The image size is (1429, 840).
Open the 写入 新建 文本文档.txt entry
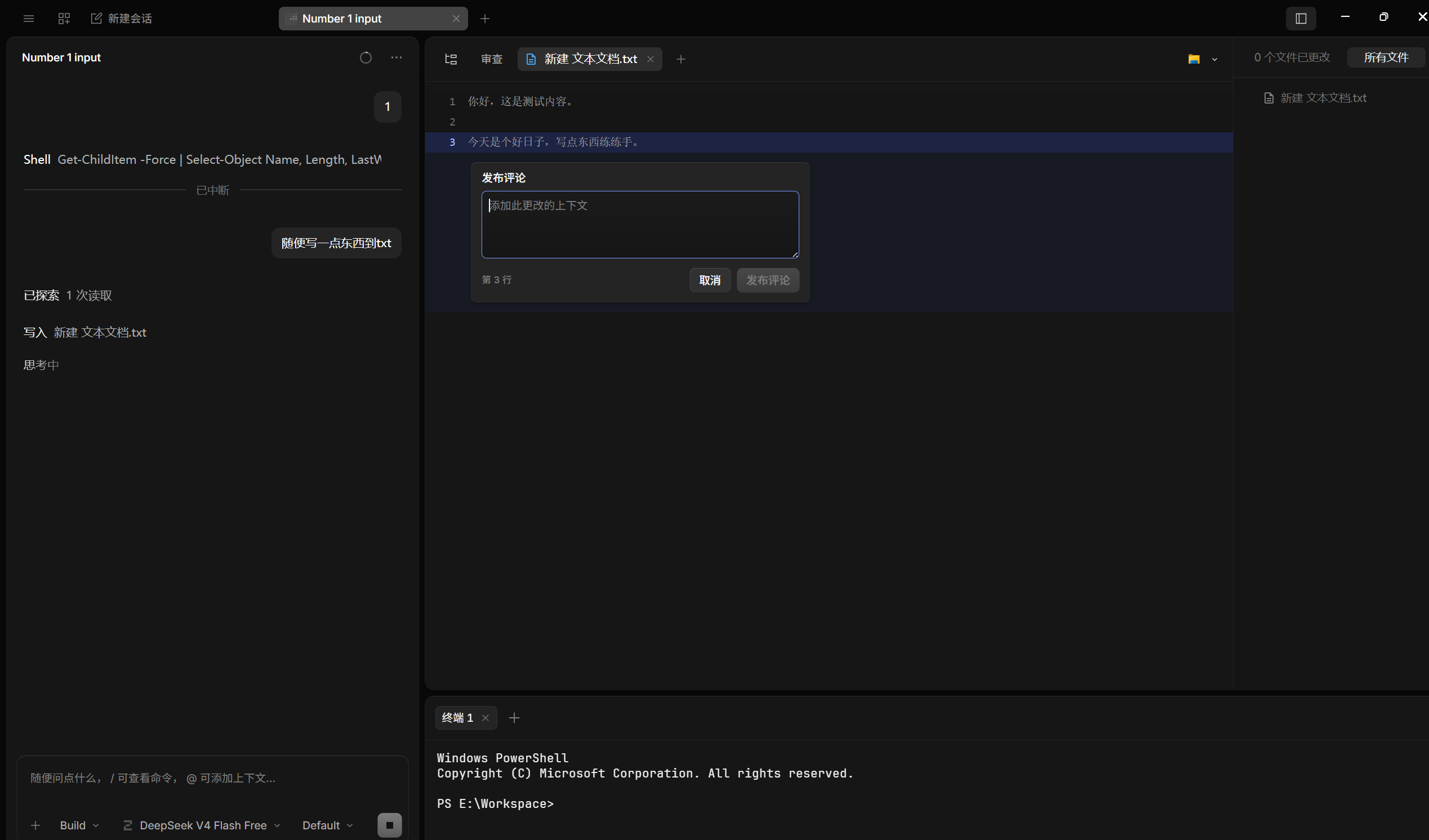coord(84,333)
